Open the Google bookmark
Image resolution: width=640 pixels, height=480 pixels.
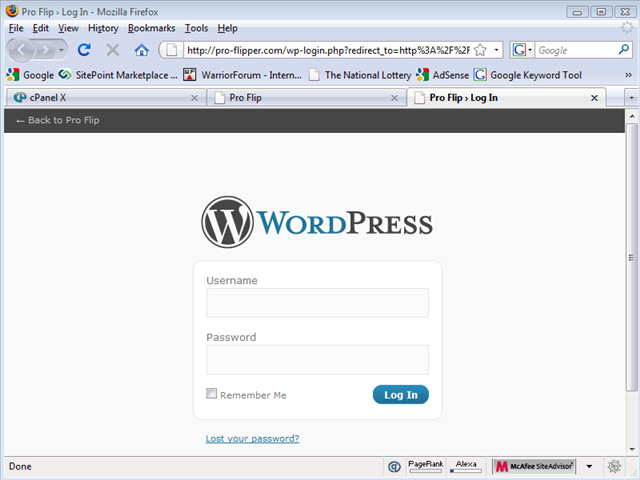[x=30, y=75]
